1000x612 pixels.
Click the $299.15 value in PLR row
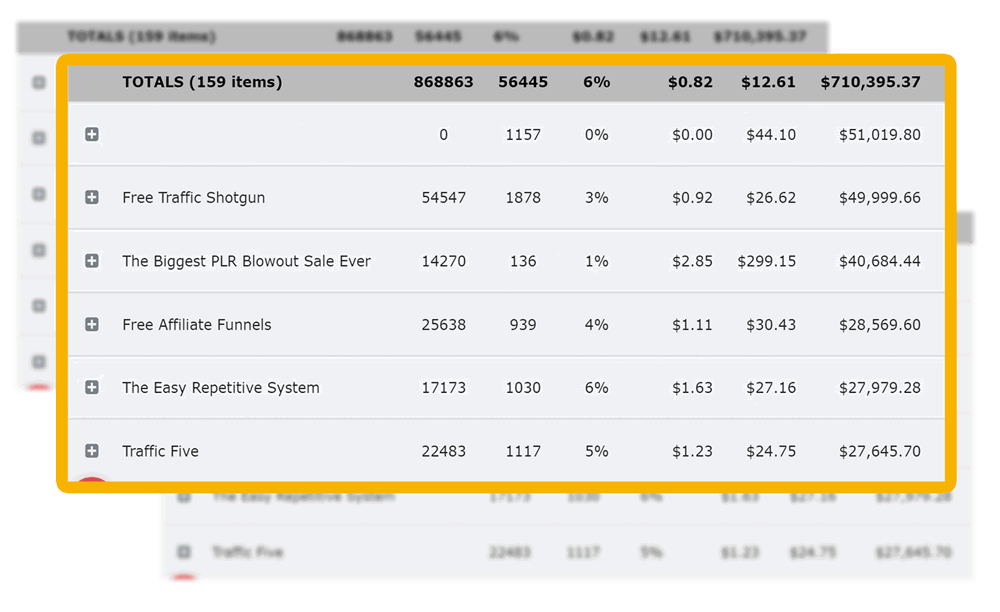(x=766, y=261)
